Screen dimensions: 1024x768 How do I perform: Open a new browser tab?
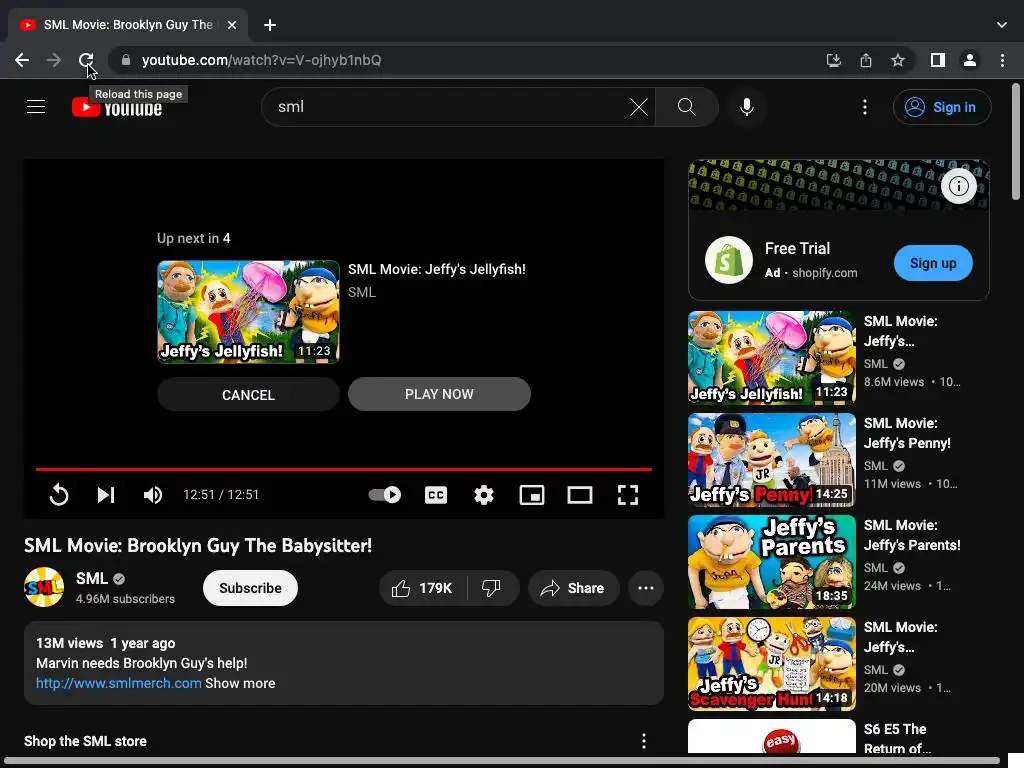click(270, 25)
